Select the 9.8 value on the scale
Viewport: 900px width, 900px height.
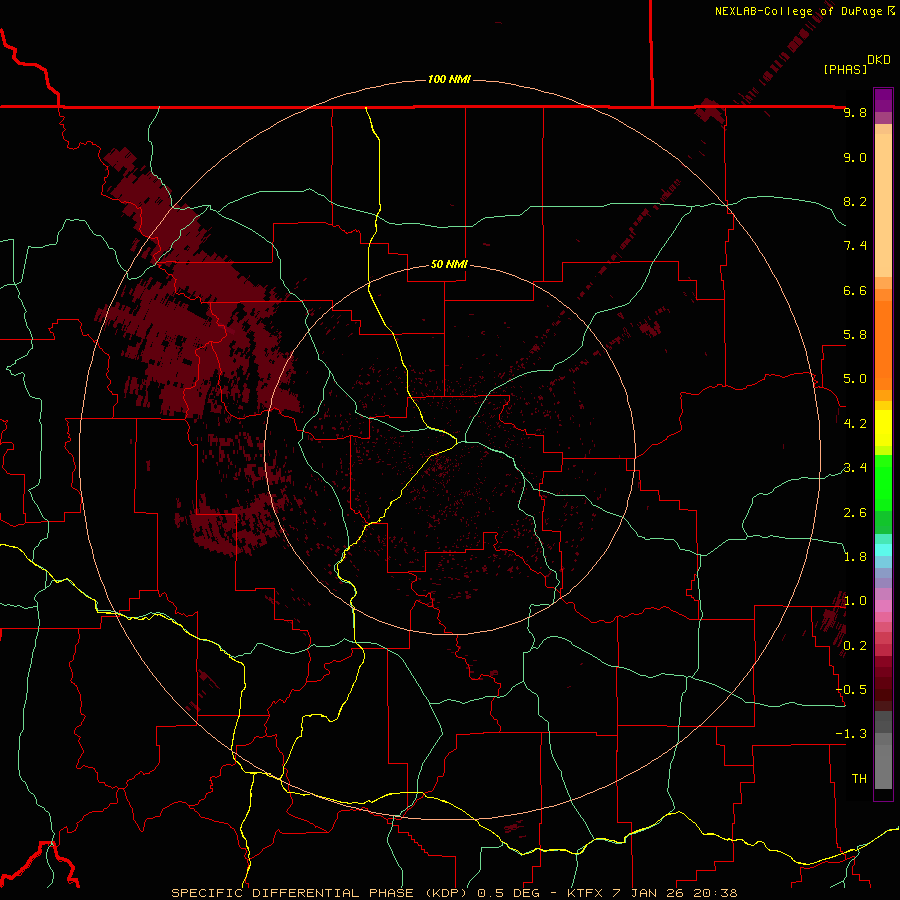[855, 112]
